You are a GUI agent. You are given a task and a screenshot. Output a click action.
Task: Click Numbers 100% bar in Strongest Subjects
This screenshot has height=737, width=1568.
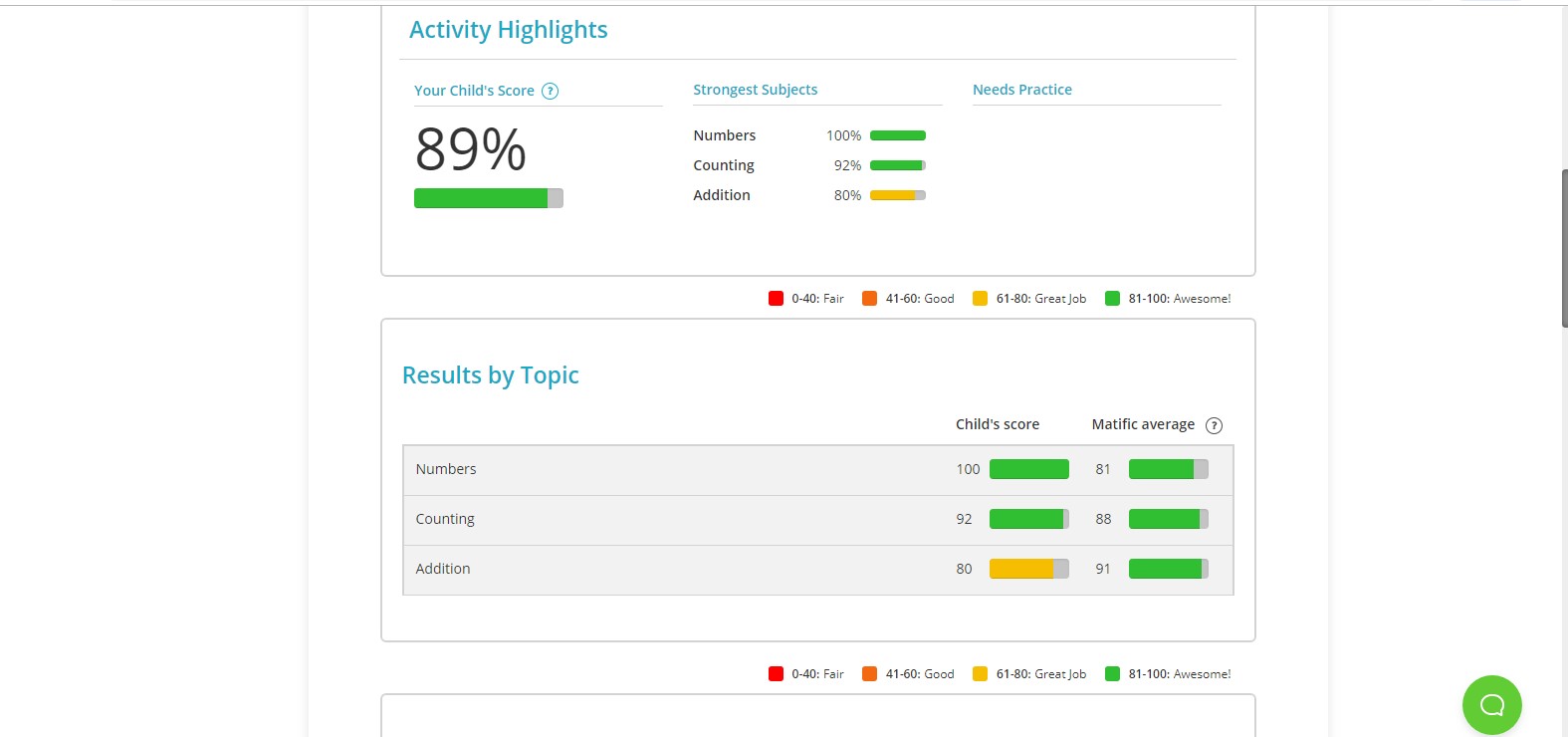pos(897,135)
